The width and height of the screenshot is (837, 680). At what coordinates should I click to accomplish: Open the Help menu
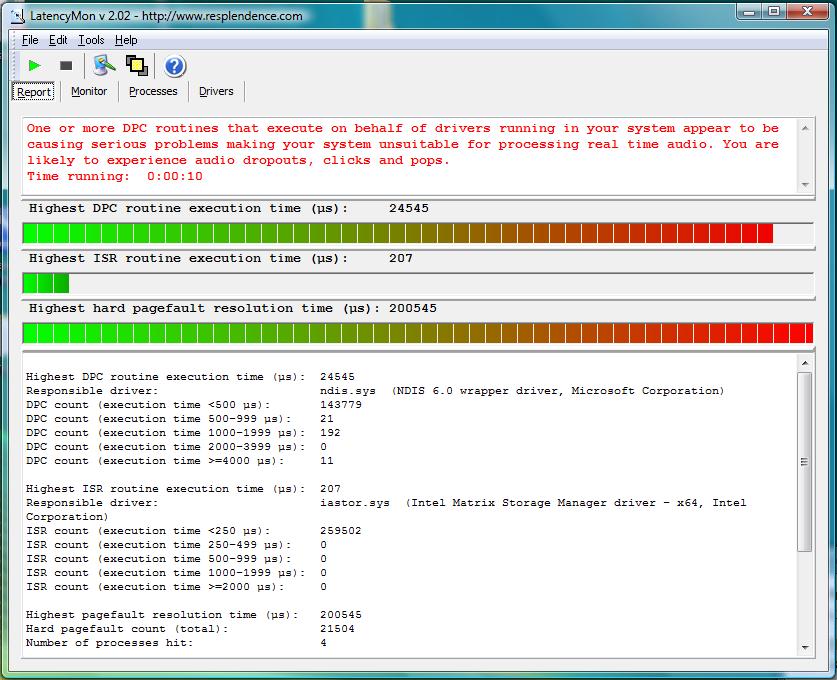click(126, 40)
